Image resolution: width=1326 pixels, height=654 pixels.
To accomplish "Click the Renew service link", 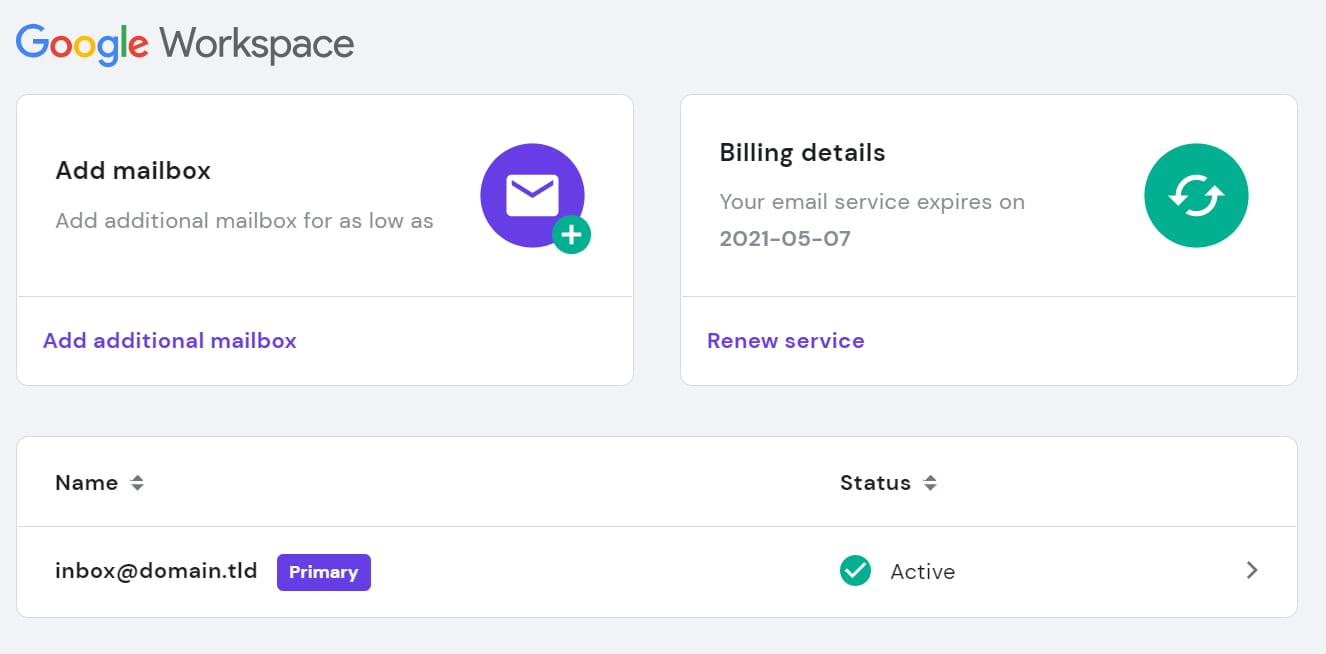I will click(785, 341).
